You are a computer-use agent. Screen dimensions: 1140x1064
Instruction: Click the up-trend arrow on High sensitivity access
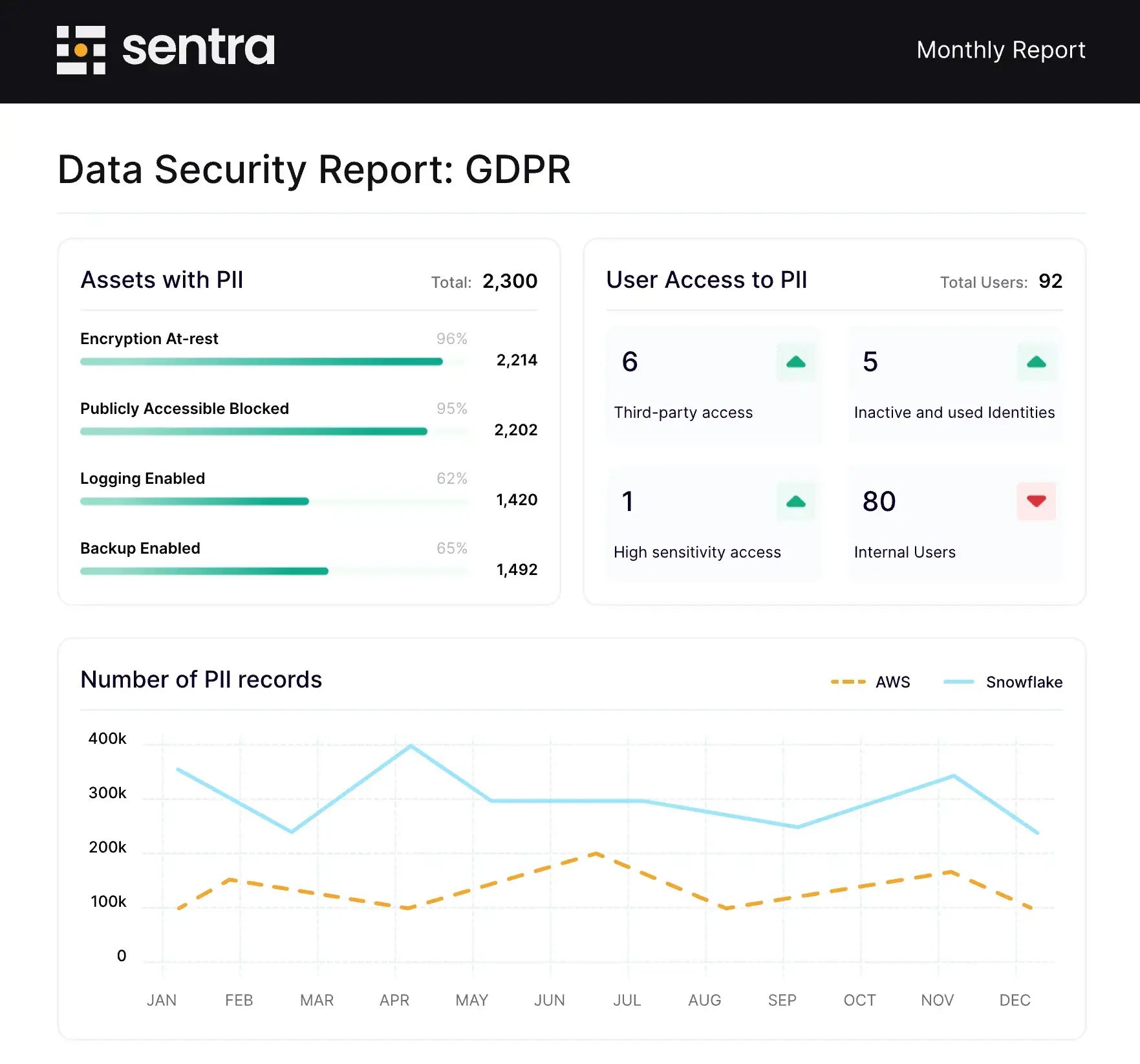pos(796,501)
